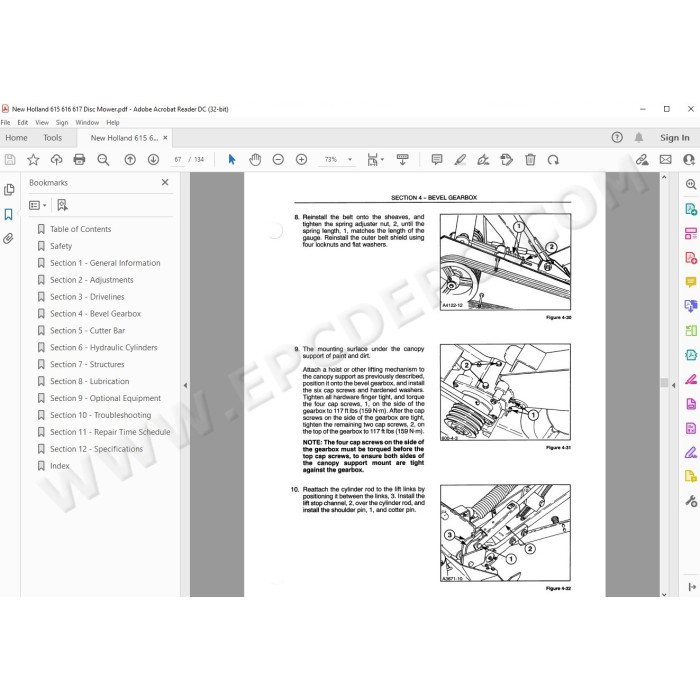Screen dimensions: 700x700
Task: Select the highlight text pen tool
Action: click(460, 159)
